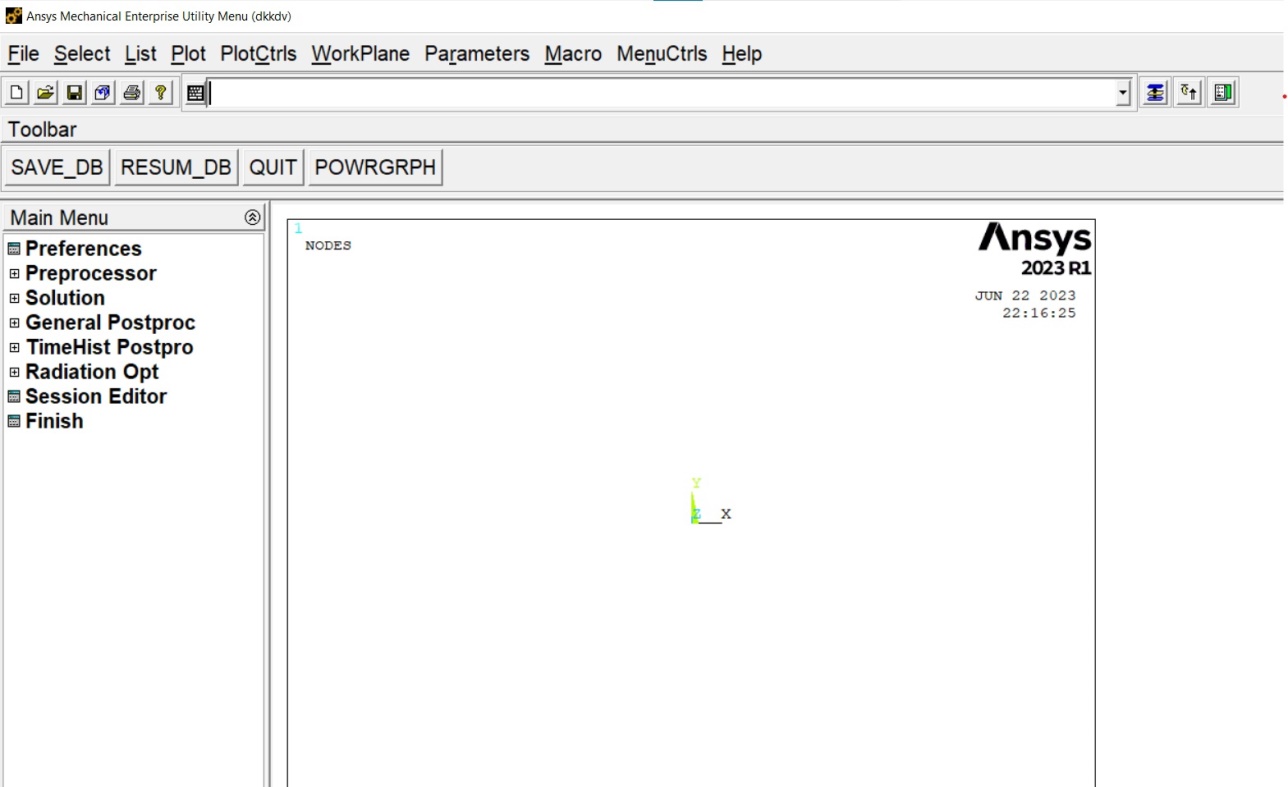The width and height of the screenshot is (1288, 787).
Task: Open the PlotCtrls menu
Action: (258, 54)
